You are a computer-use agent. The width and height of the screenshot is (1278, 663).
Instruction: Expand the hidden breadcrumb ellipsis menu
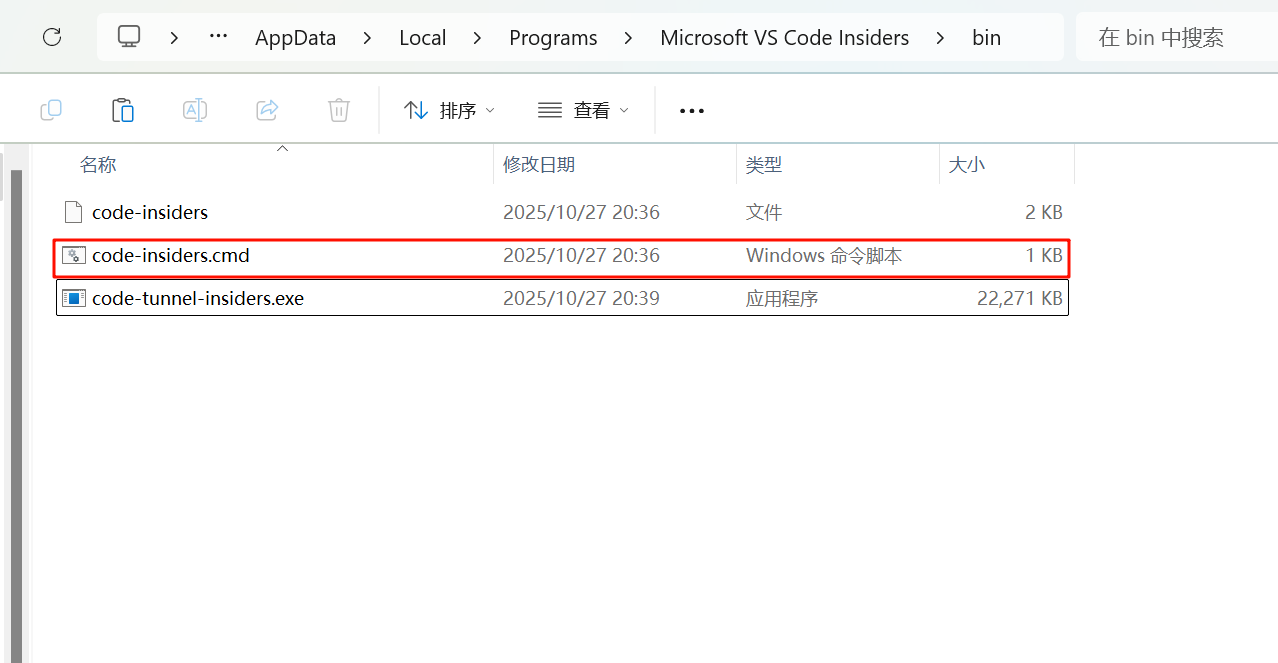(218, 37)
